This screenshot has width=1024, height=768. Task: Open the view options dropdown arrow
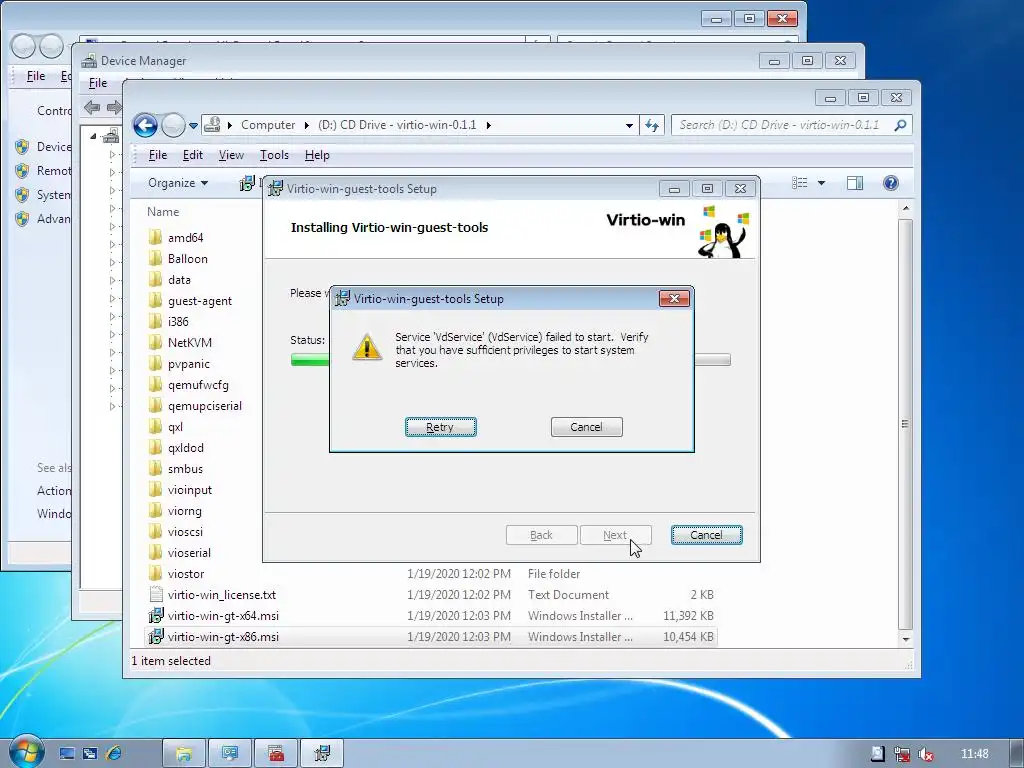pyautogui.click(x=822, y=183)
